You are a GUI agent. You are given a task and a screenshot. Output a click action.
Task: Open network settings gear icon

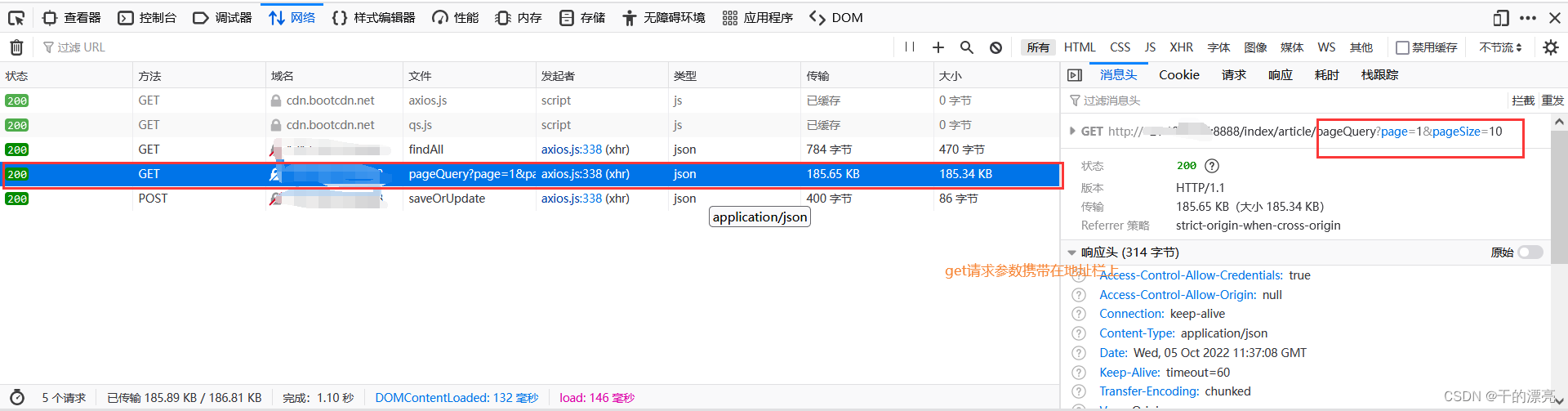1551,47
